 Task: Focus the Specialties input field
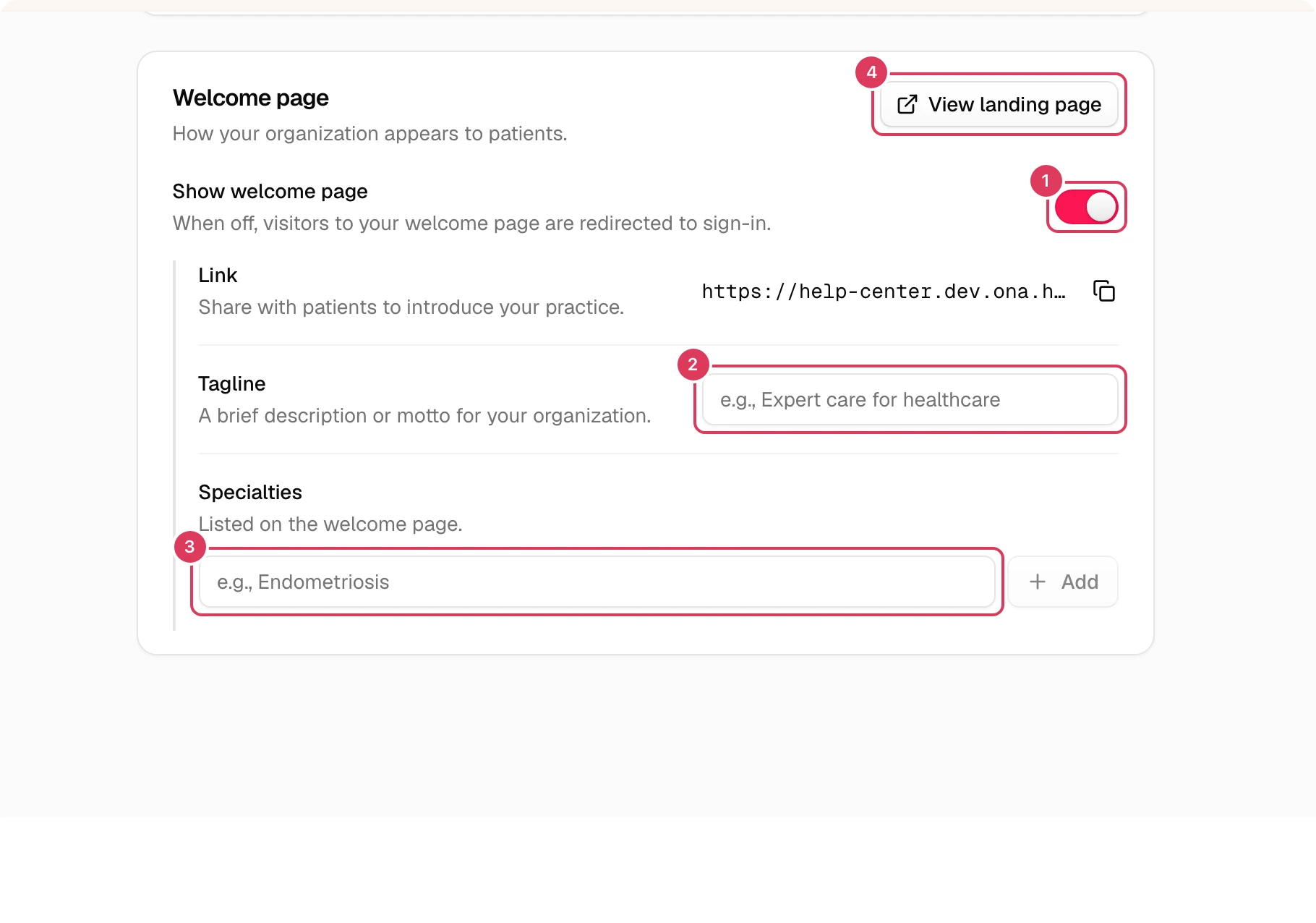(x=597, y=582)
